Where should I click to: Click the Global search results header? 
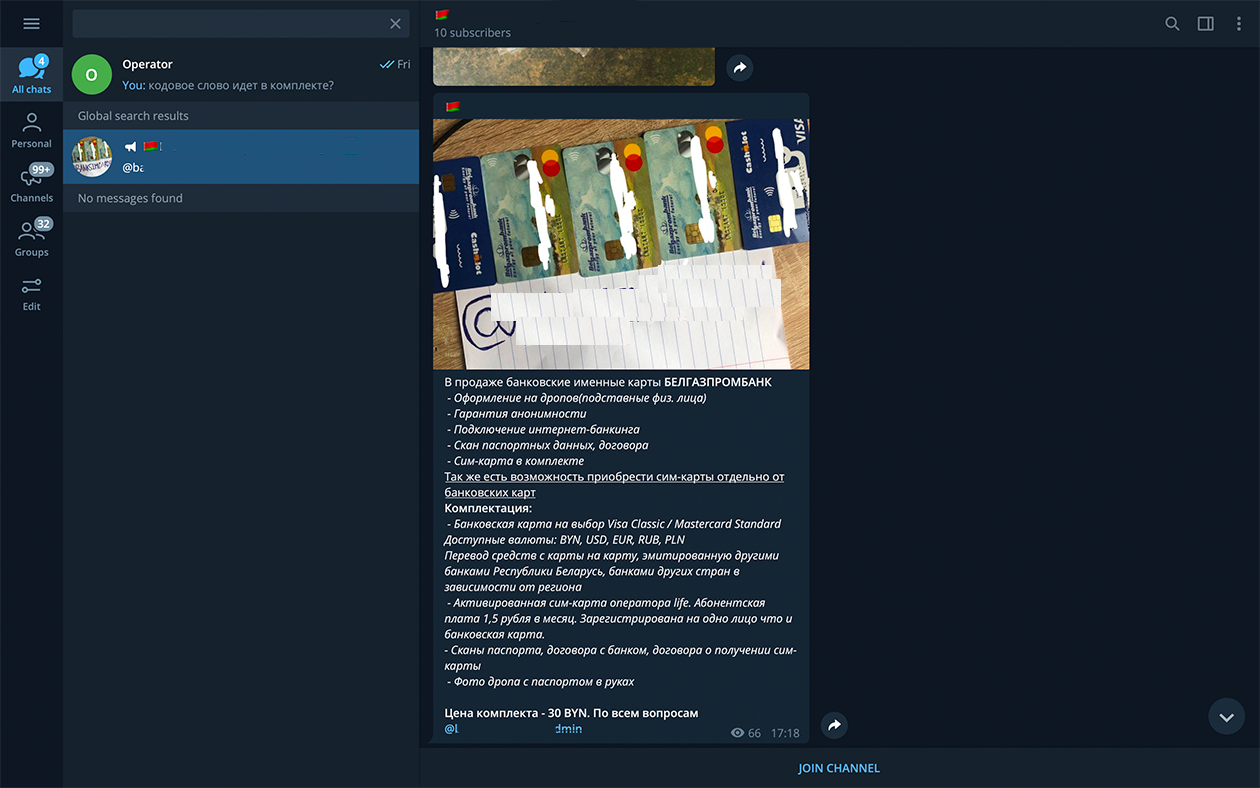133,116
